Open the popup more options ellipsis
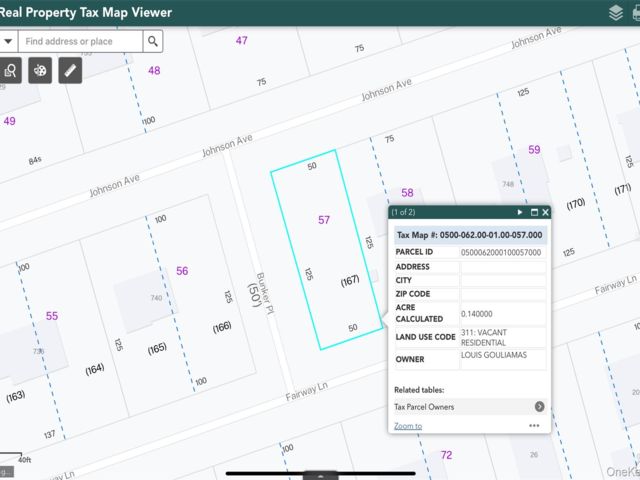This screenshot has height=480, width=640. (534, 425)
